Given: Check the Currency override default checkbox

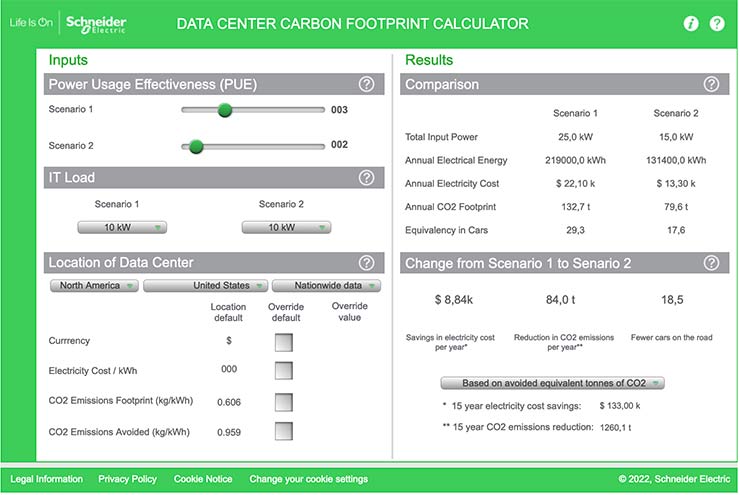Looking at the screenshot, I should [285, 342].
